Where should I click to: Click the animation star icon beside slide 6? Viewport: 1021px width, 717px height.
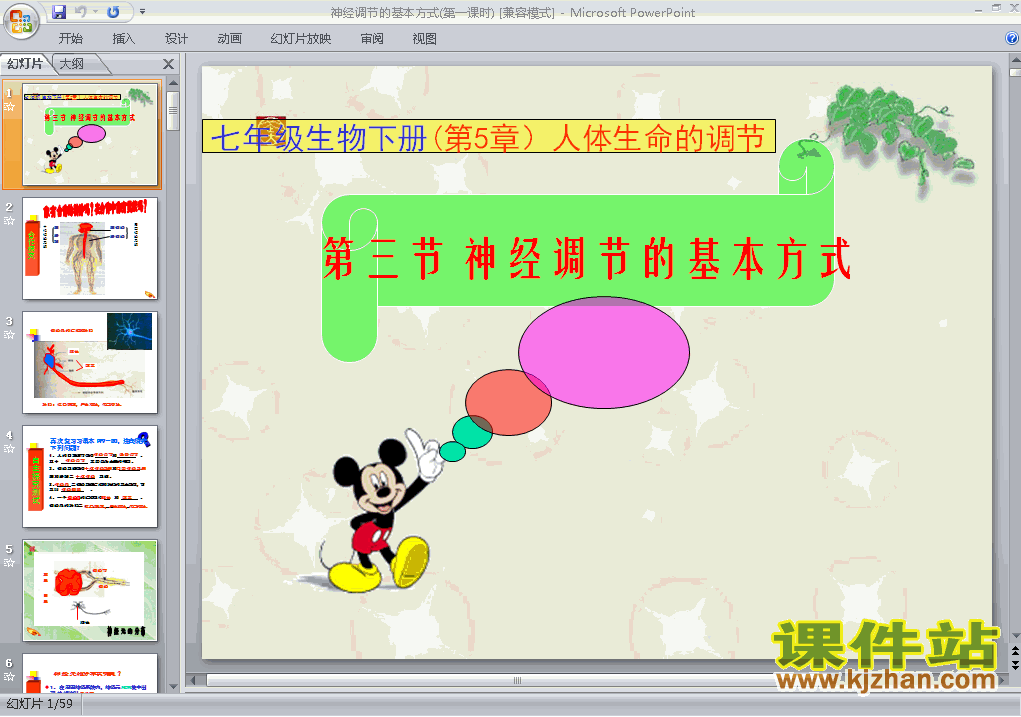tap(9, 677)
